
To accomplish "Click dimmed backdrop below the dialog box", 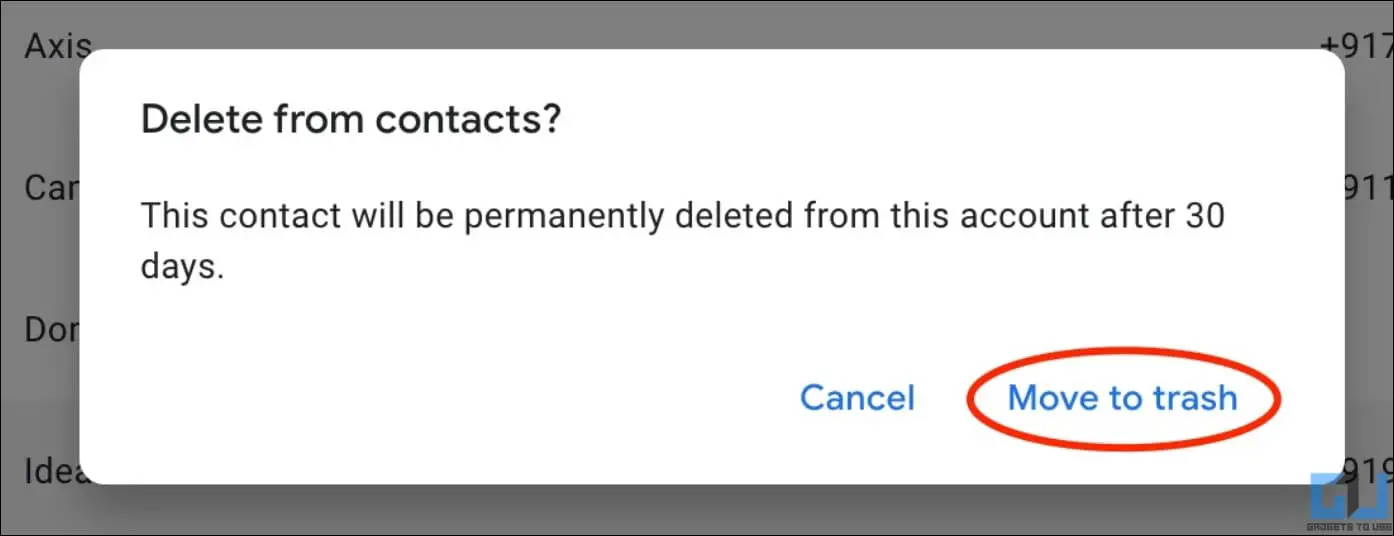I will click(700, 511).
